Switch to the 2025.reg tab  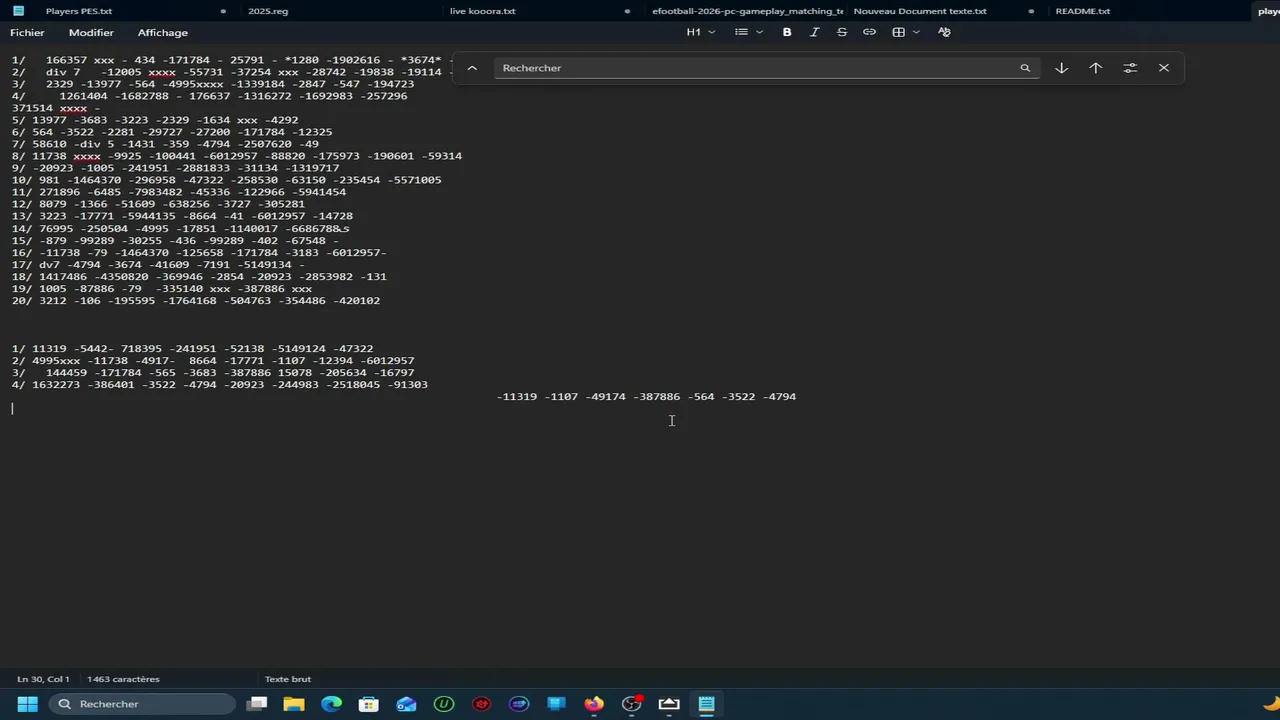267,11
